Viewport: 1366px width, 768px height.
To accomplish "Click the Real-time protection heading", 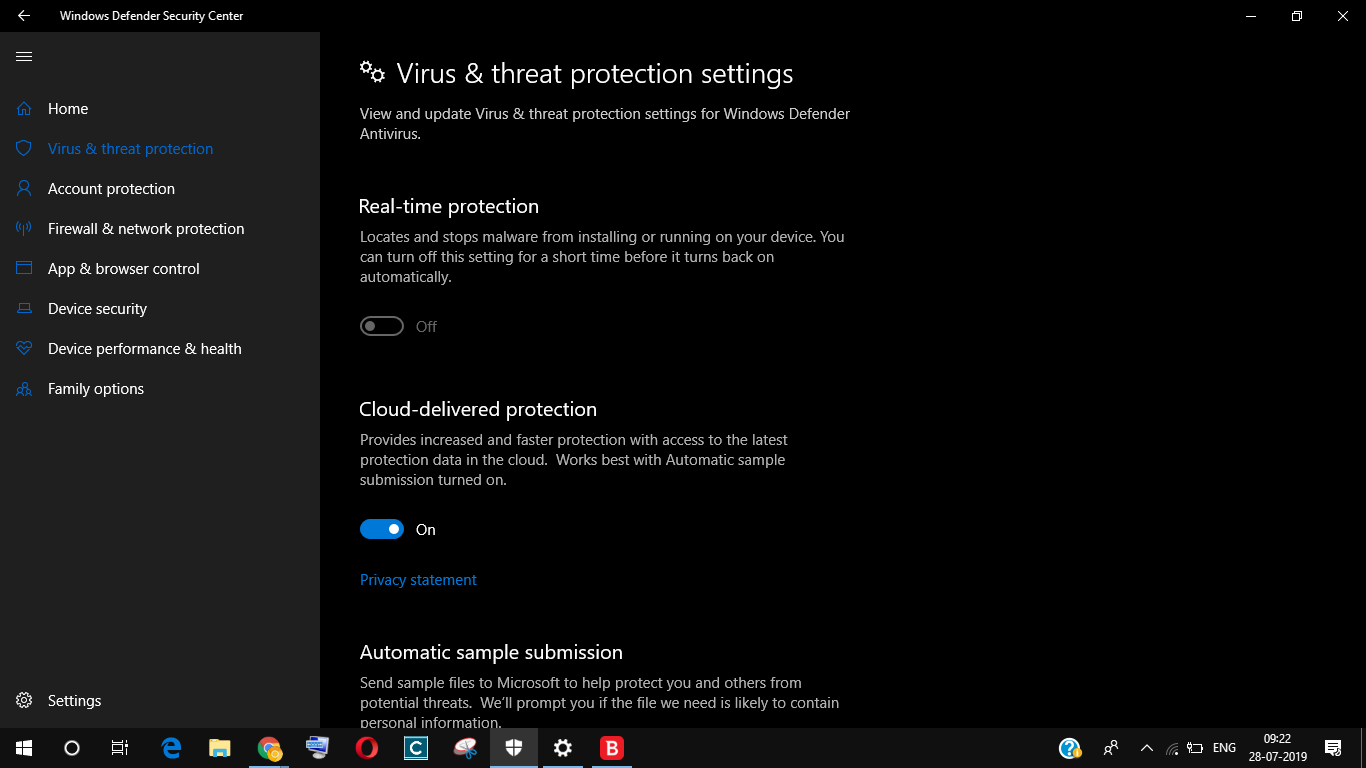I will point(449,206).
